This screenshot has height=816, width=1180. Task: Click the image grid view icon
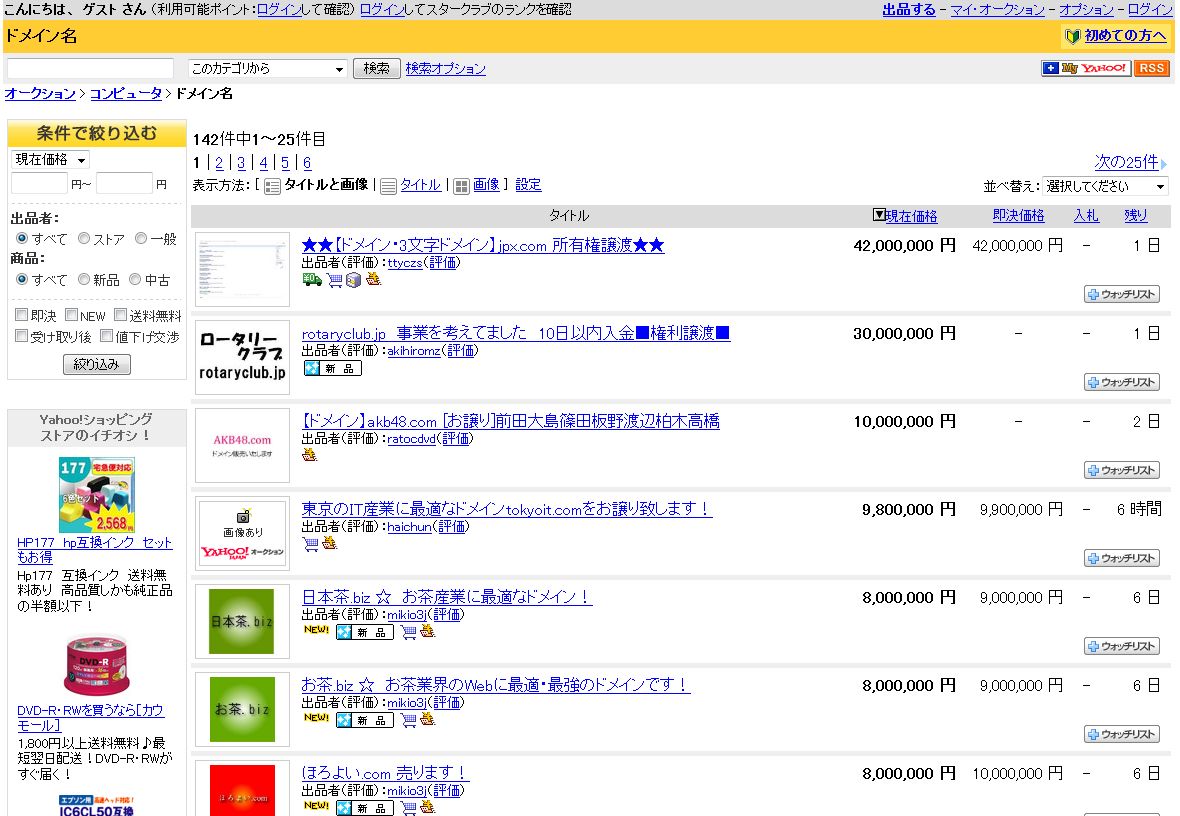click(461, 186)
